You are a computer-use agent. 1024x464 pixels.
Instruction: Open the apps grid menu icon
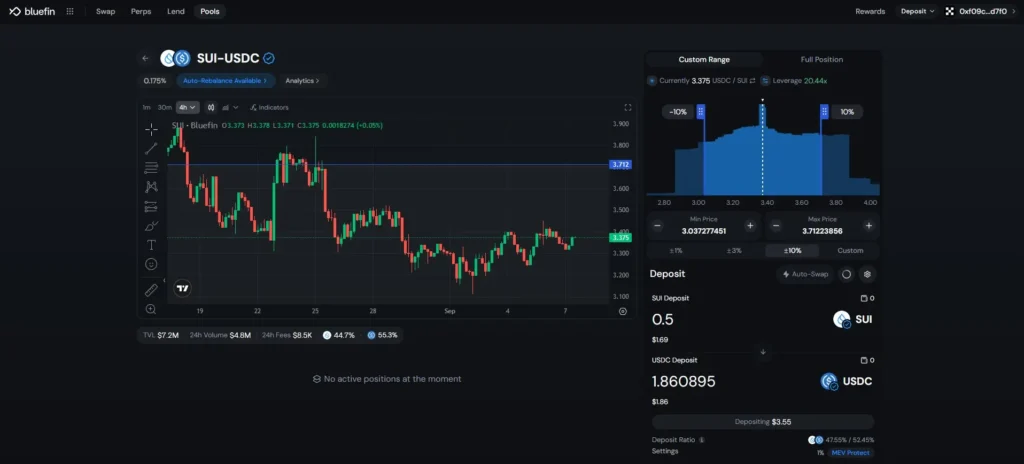click(70, 11)
